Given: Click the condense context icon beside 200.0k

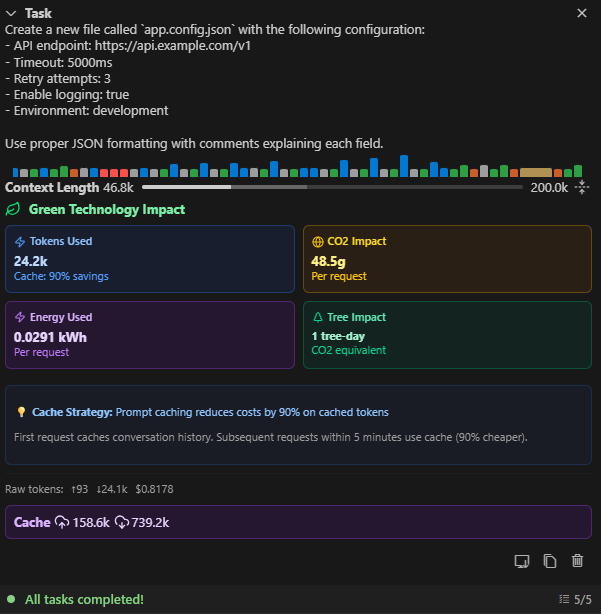Looking at the screenshot, I should (x=583, y=187).
